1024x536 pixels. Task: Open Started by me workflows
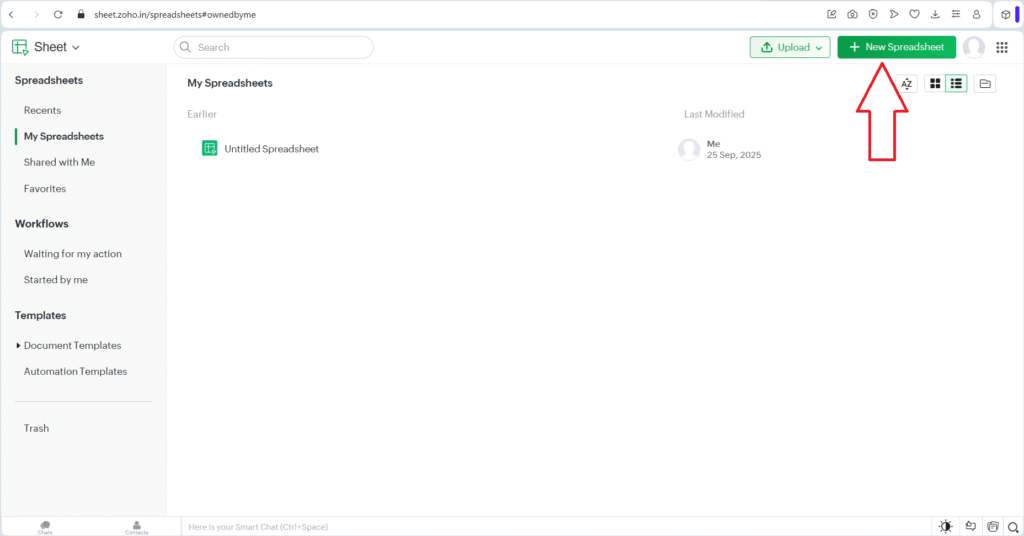click(x=56, y=279)
